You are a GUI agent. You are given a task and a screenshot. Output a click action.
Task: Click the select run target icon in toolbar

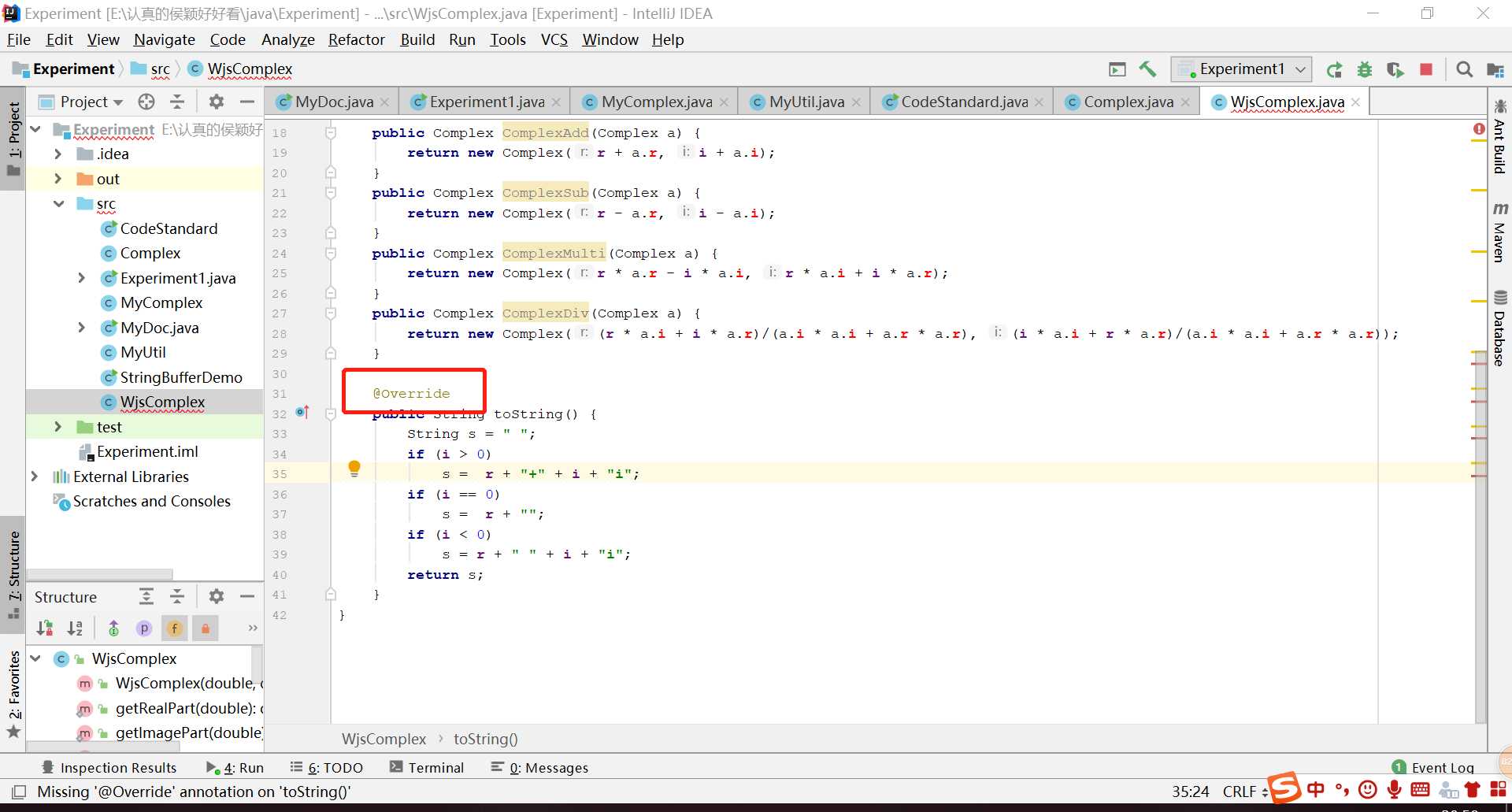[1117, 69]
